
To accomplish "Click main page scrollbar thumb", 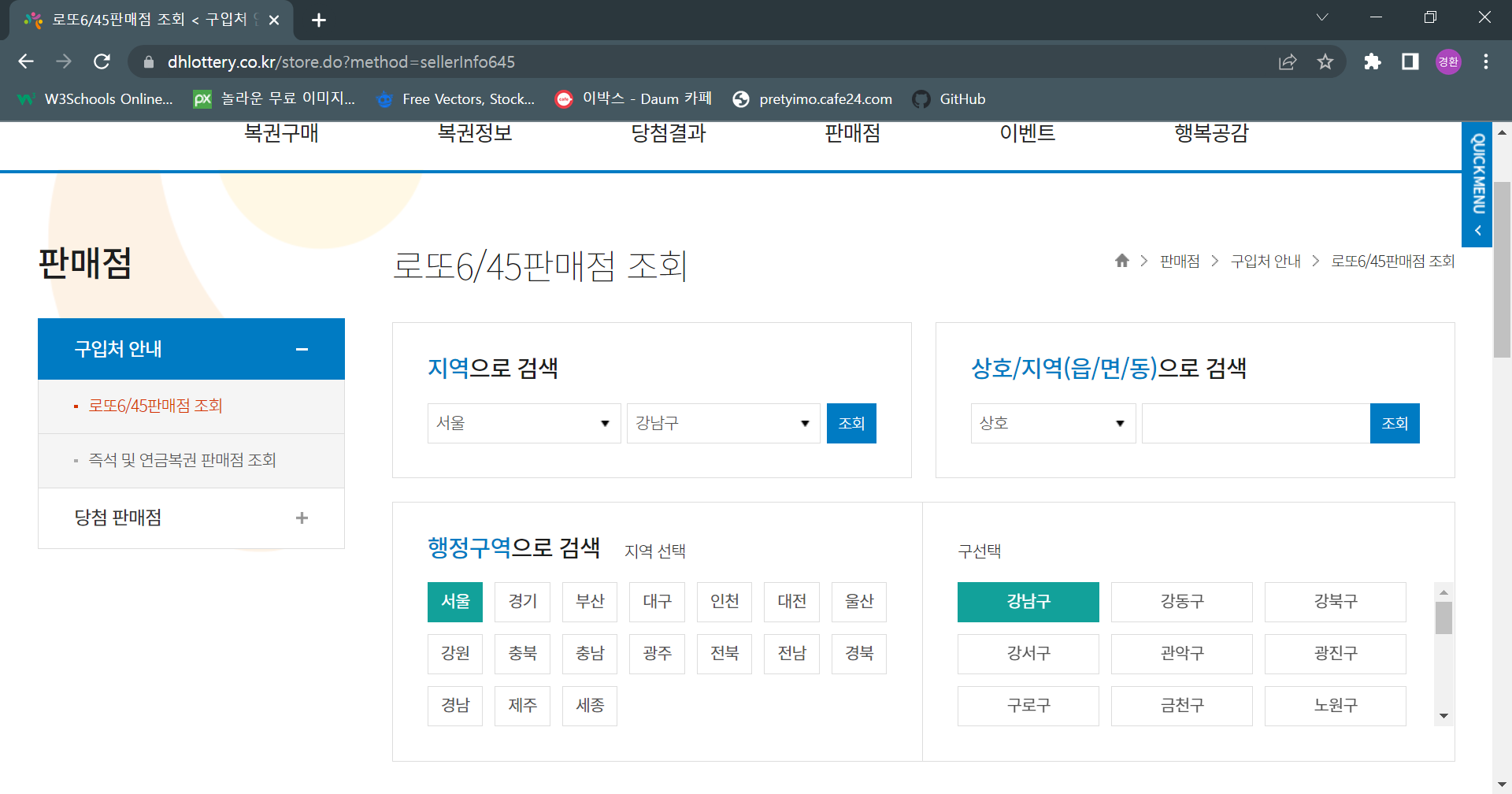I will [1502, 270].
